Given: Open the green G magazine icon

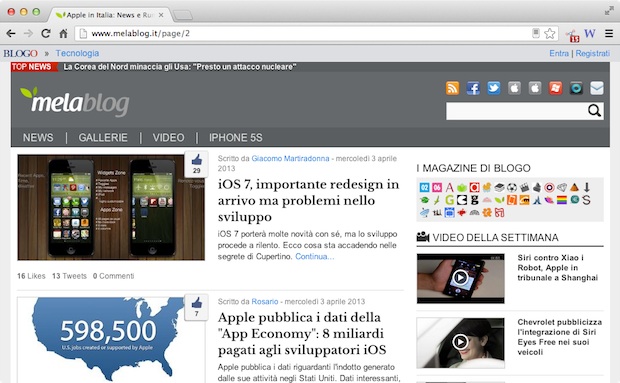Looking at the screenshot, I should (x=450, y=200).
